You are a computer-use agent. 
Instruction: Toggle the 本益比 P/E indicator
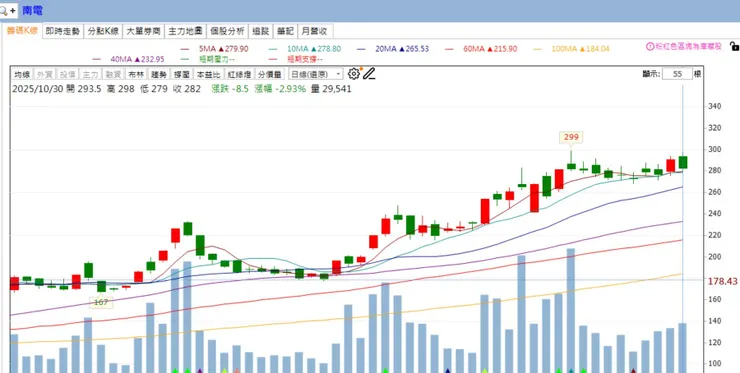tap(208, 74)
